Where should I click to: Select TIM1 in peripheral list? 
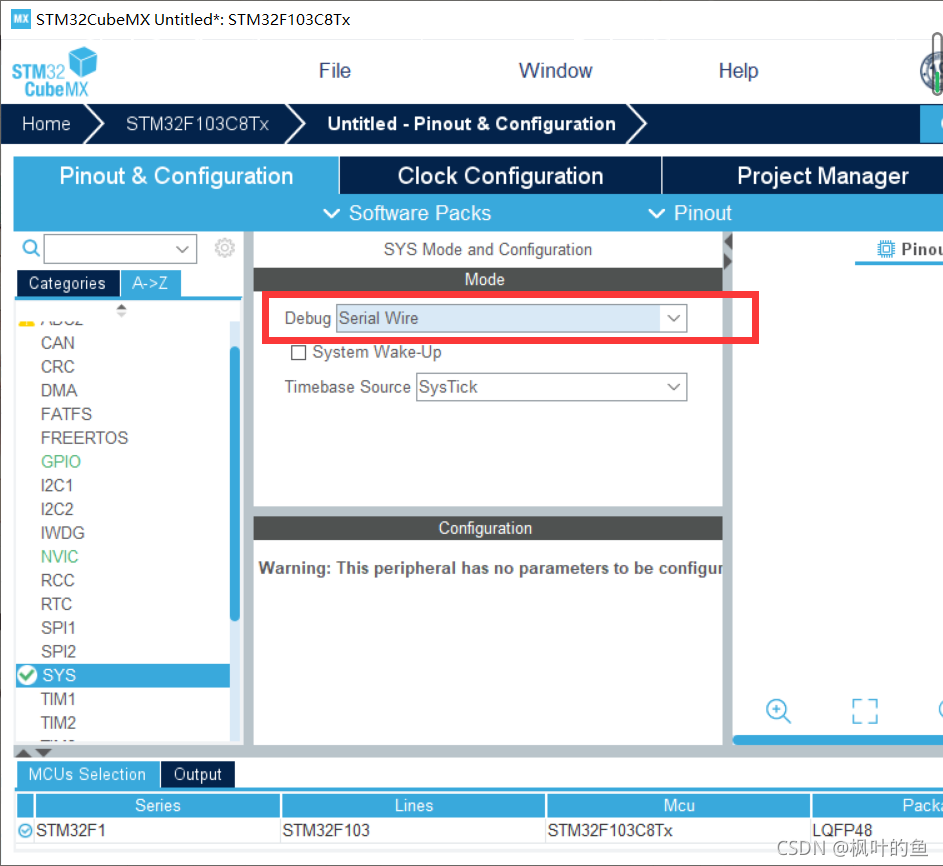pyautogui.click(x=58, y=699)
